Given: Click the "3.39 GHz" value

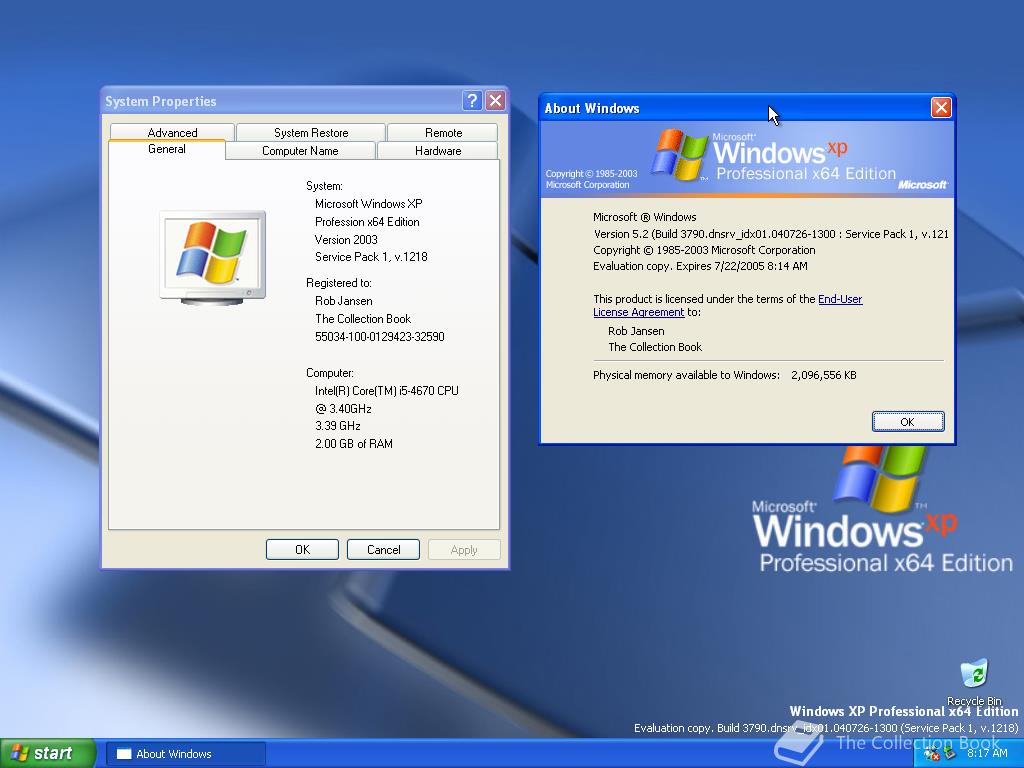Looking at the screenshot, I should (x=338, y=426).
